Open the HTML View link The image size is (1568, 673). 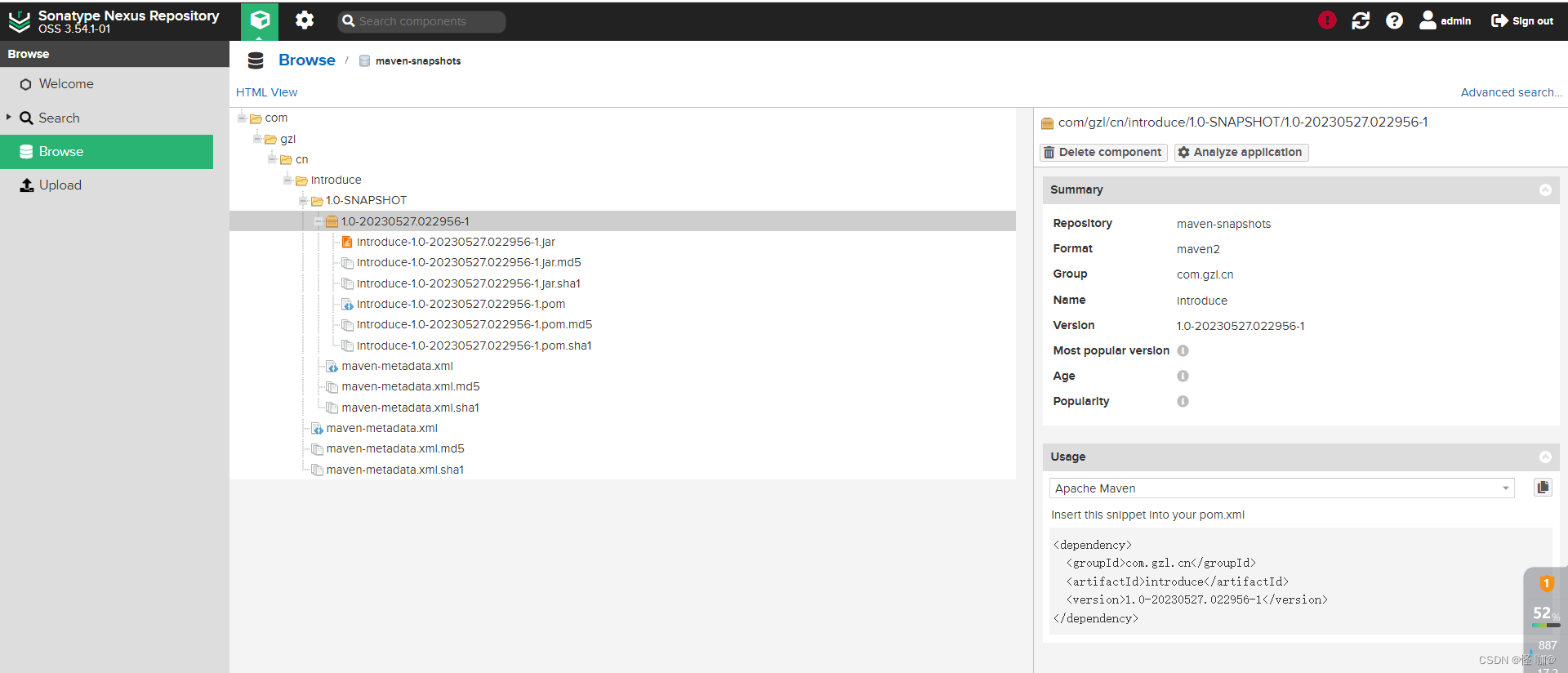coord(266,92)
